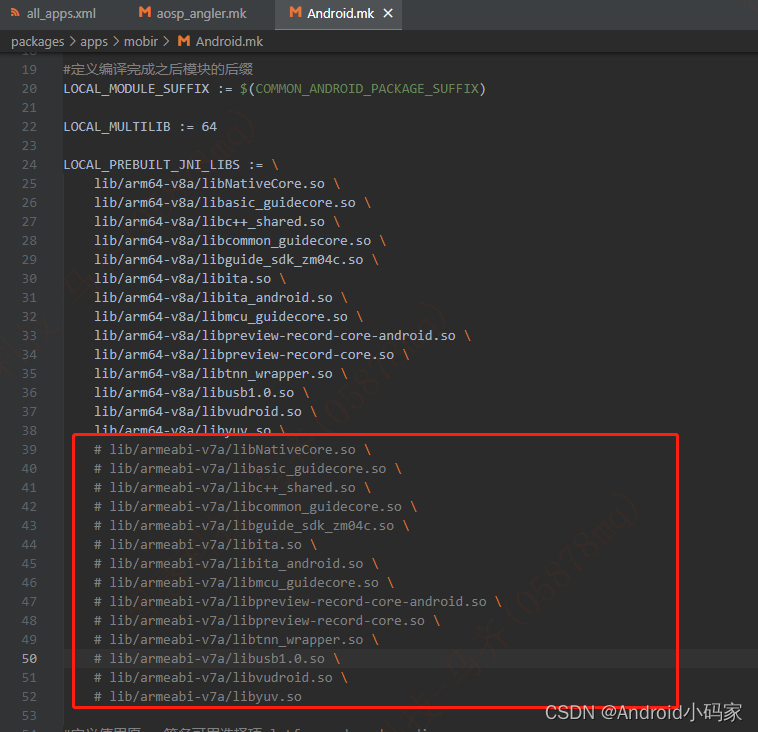
Task: Click lib/arm64-v8a/libita.so line
Action: [x=190, y=278]
